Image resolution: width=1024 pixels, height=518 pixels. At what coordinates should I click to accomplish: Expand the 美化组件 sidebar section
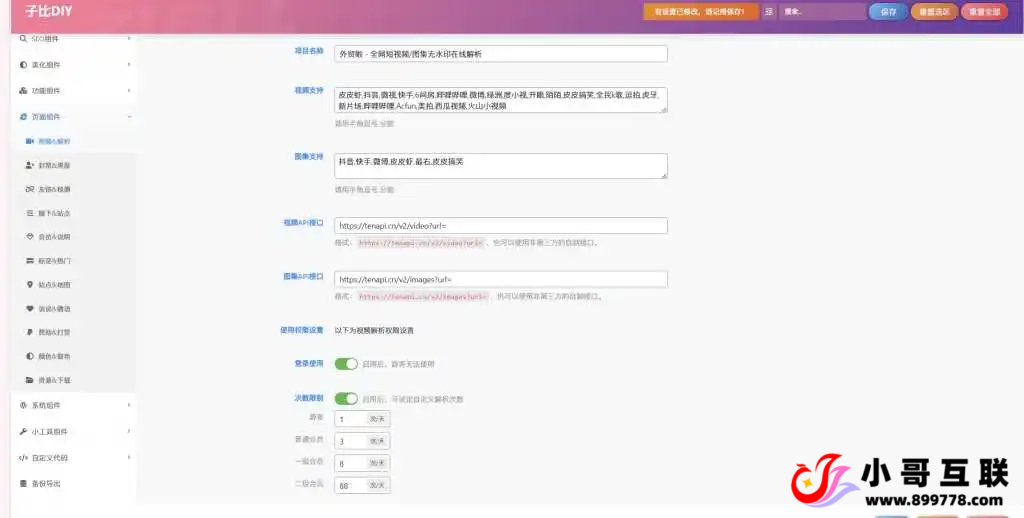(74, 64)
